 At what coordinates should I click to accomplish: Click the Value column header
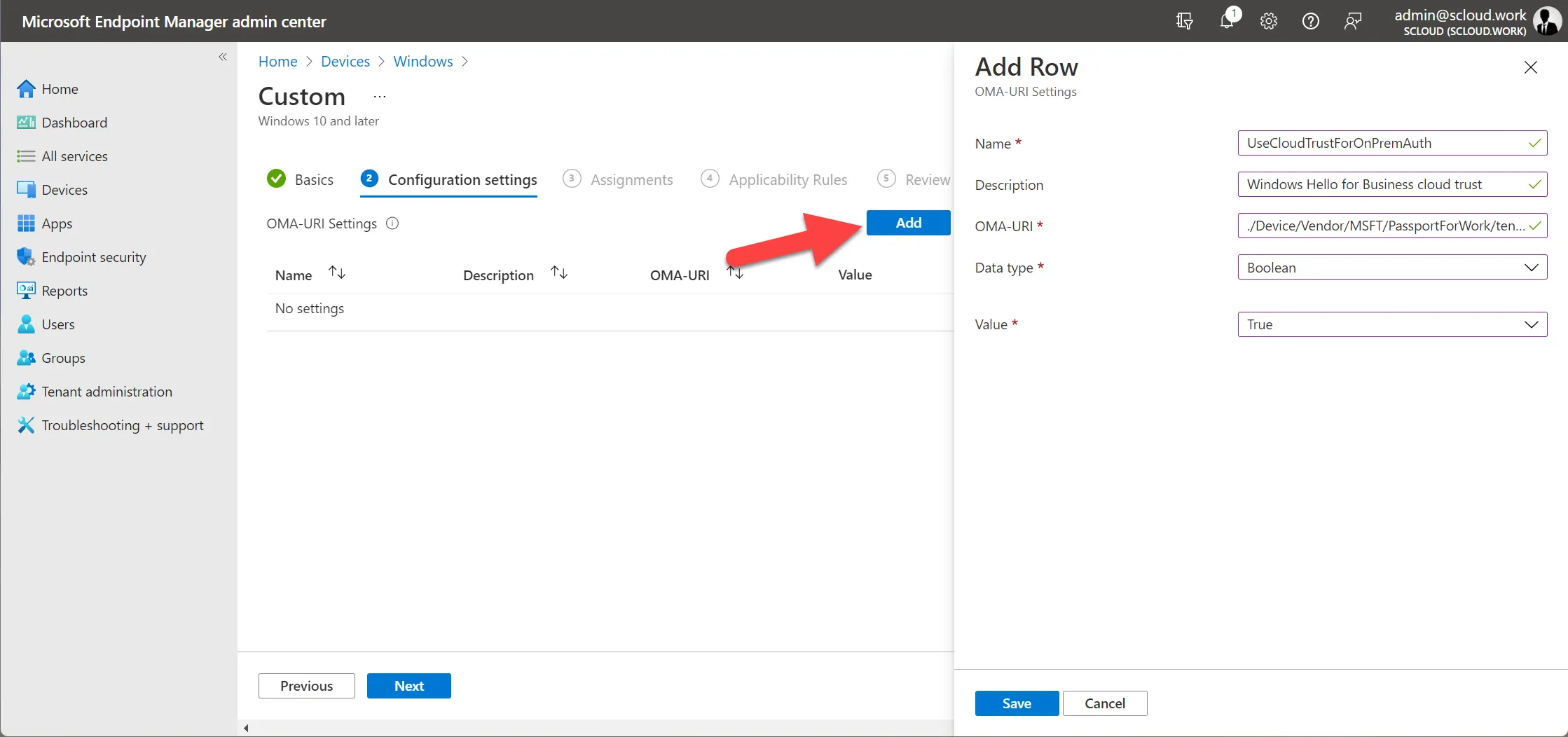point(855,275)
